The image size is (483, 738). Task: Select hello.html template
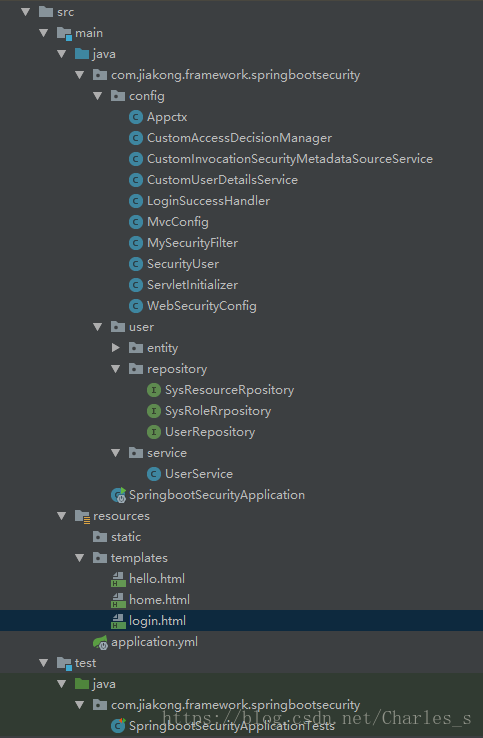pyautogui.click(x=157, y=579)
